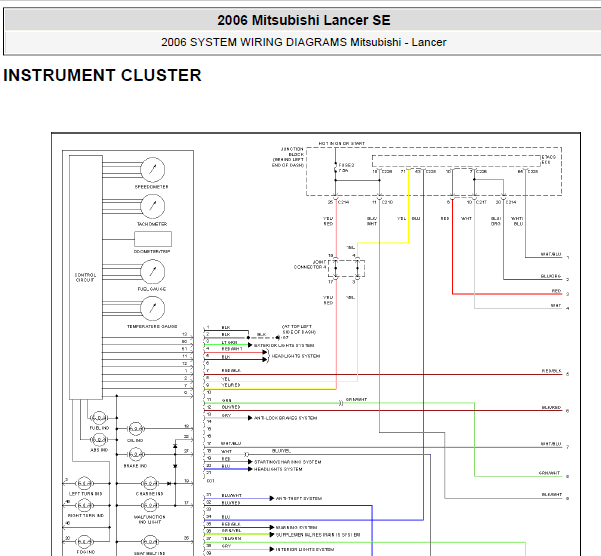Image resolution: width=601 pixels, height=556 pixels.
Task: Click the FOG IND lamp symbol
Action: [84, 542]
